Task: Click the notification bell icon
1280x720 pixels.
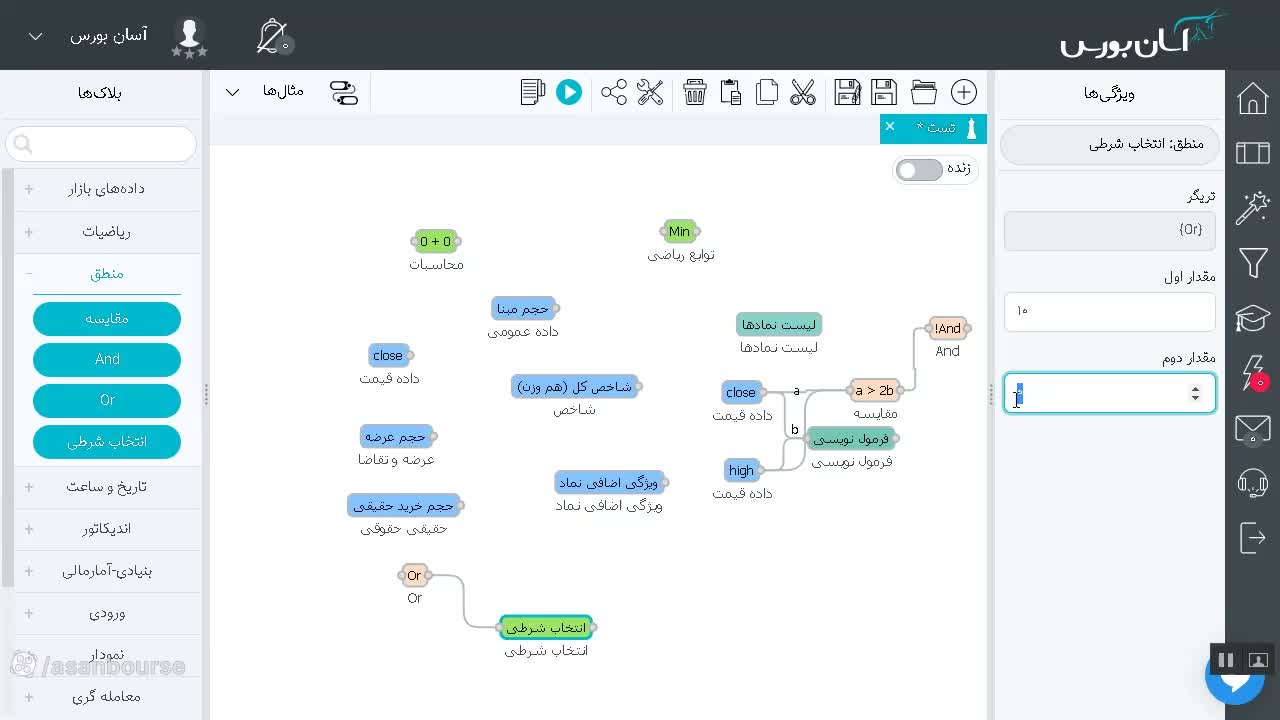Action: pos(272,36)
